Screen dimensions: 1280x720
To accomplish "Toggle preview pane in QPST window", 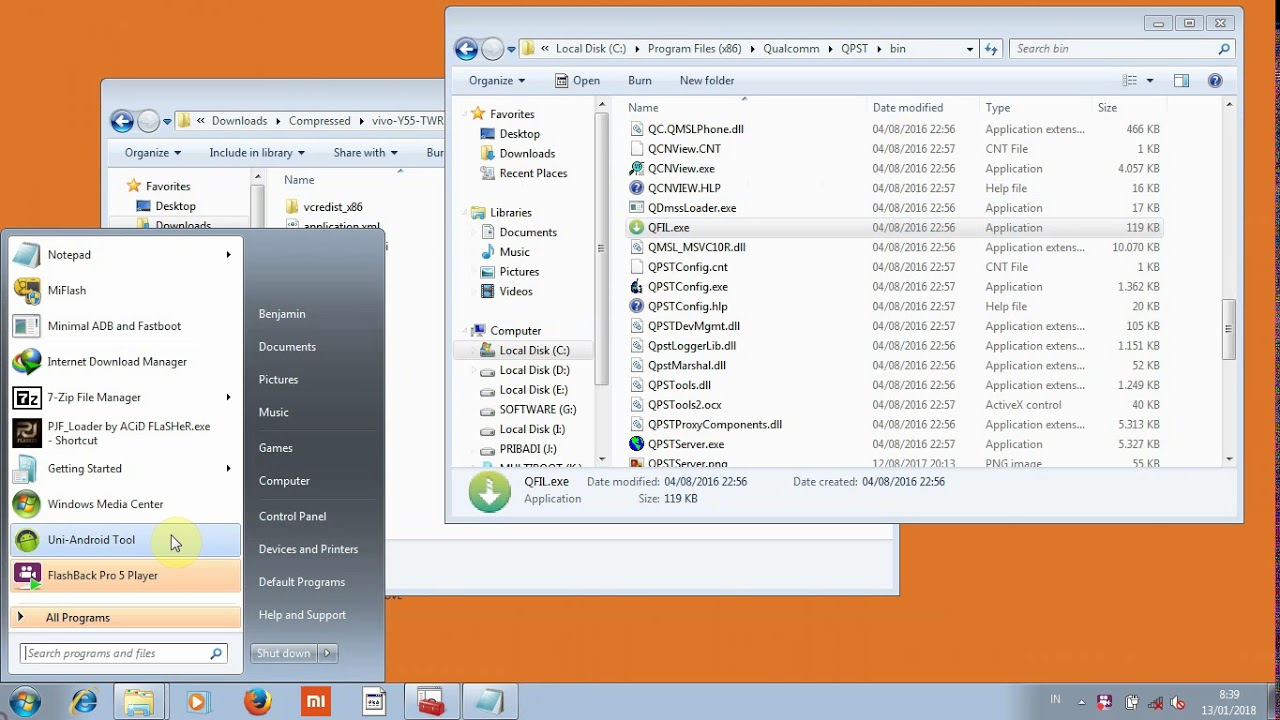I will point(1181,81).
